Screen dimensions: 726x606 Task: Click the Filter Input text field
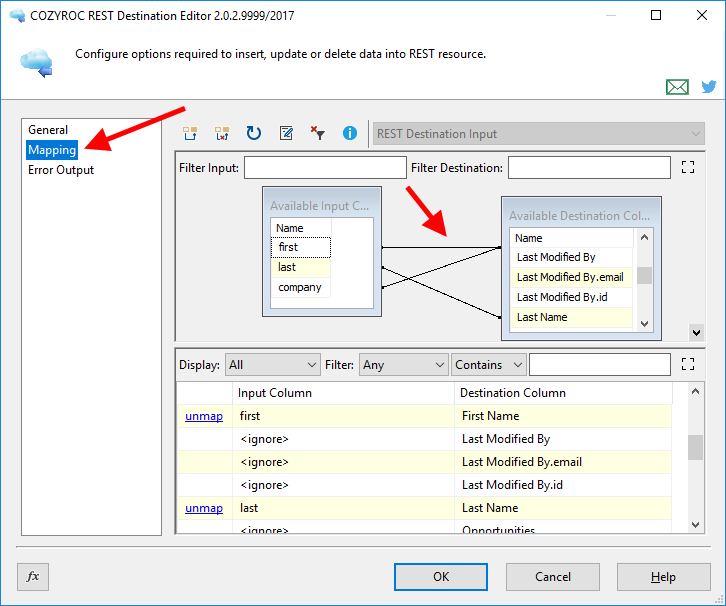(x=325, y=168)
